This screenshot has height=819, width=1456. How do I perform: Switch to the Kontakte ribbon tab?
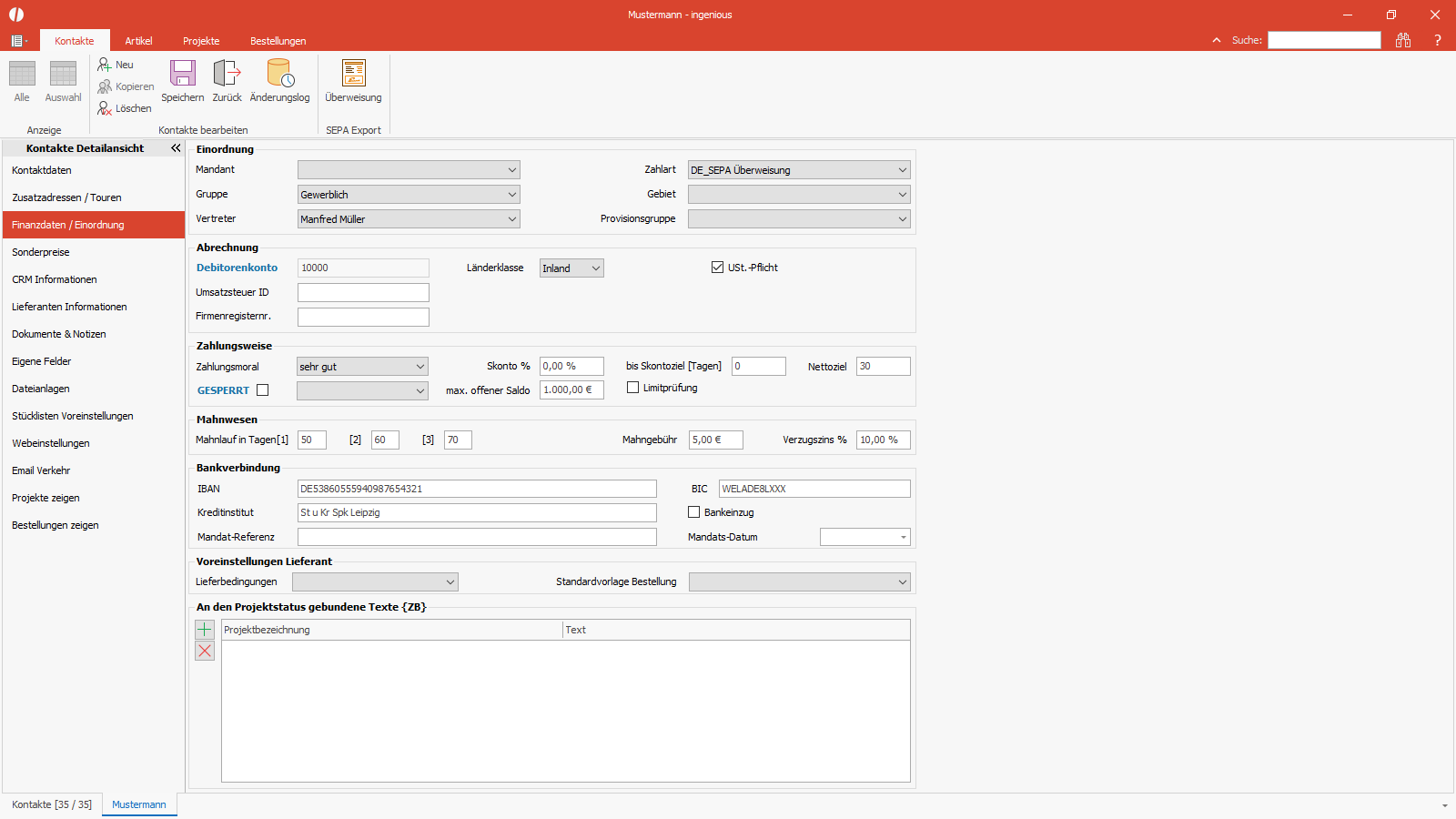[x=75, y=41]
